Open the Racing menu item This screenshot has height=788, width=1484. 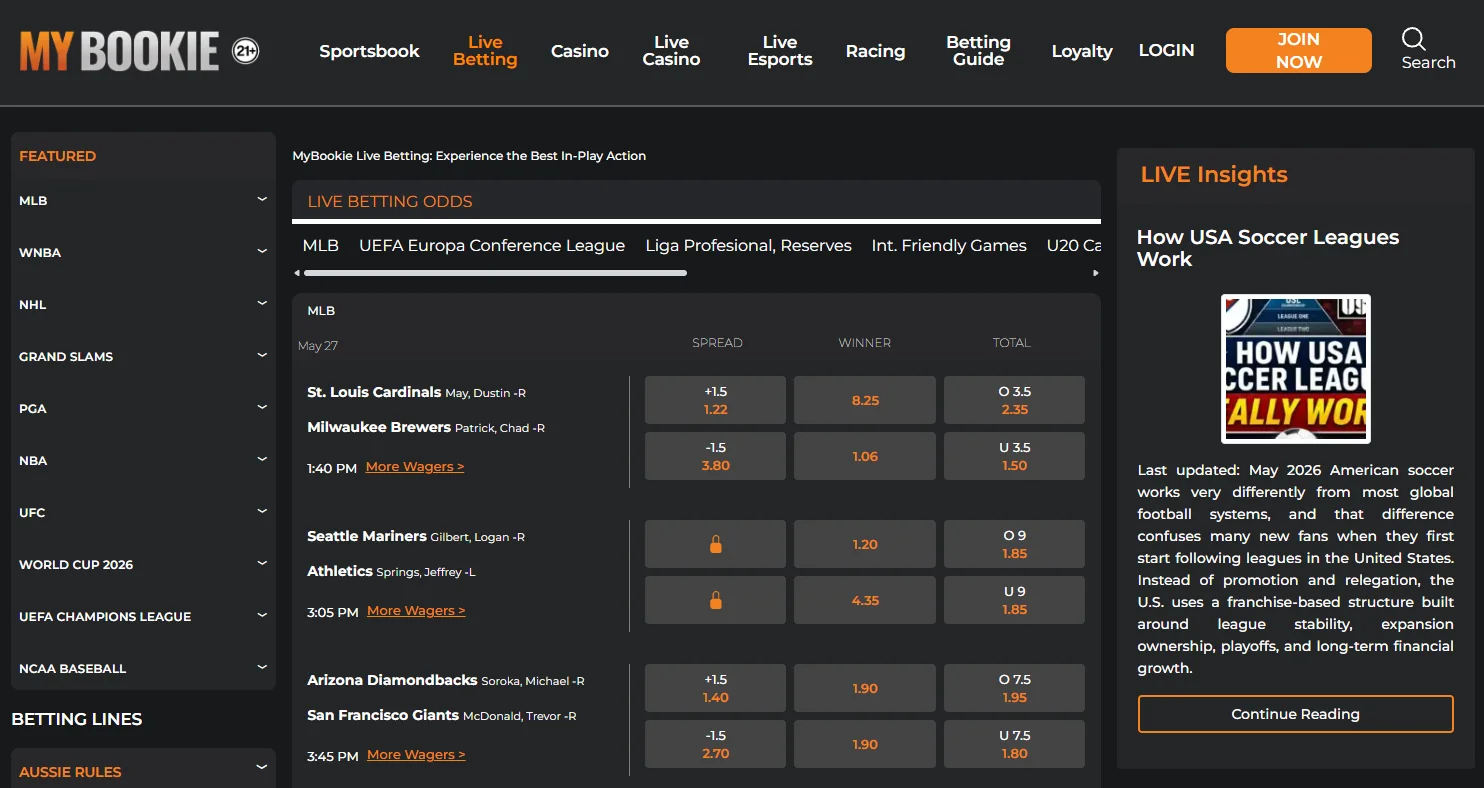875,51
